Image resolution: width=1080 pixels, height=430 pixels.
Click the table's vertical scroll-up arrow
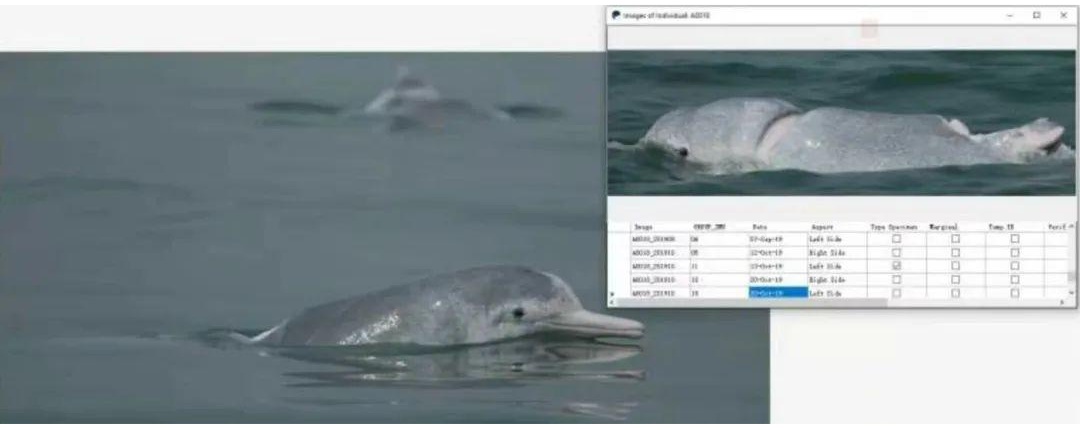pyautogui.click(x=1072, y=227)
